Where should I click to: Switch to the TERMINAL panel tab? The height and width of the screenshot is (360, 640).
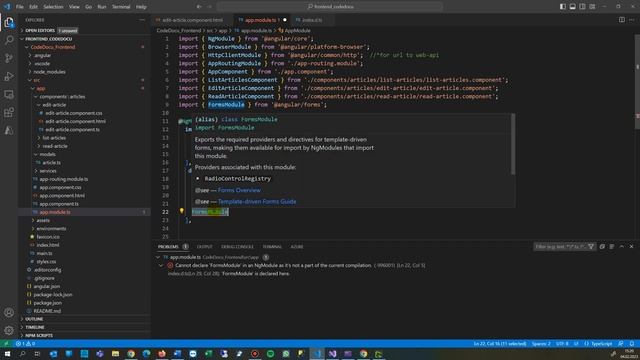pos(272,247)
